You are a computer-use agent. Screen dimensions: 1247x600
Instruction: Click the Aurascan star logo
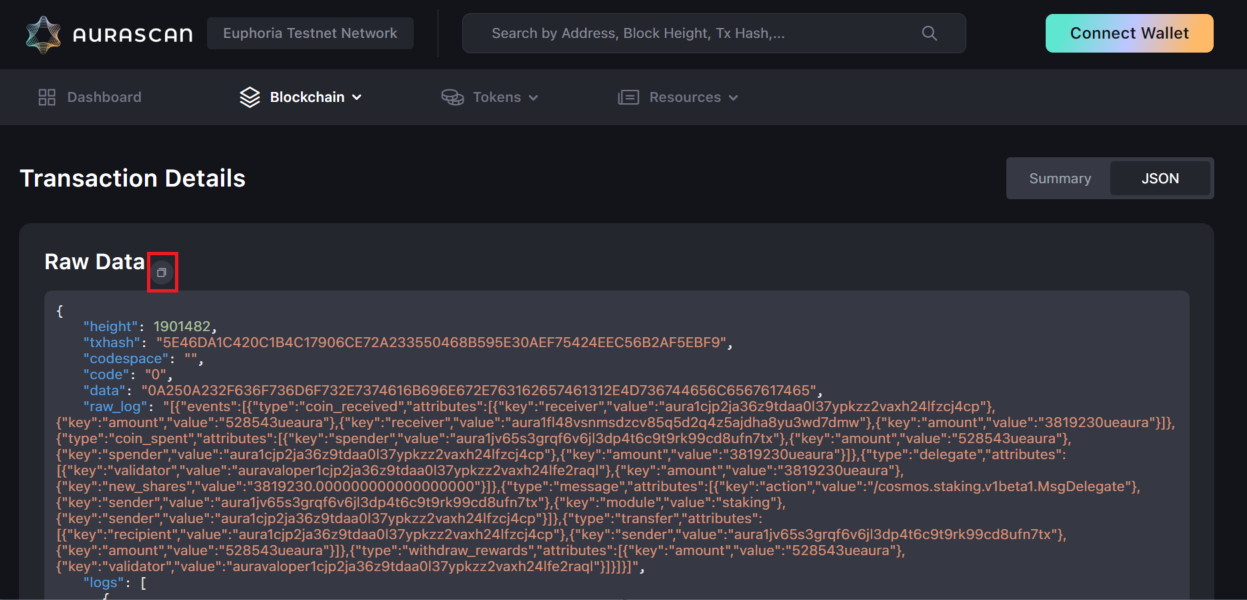tap(42, 33)
